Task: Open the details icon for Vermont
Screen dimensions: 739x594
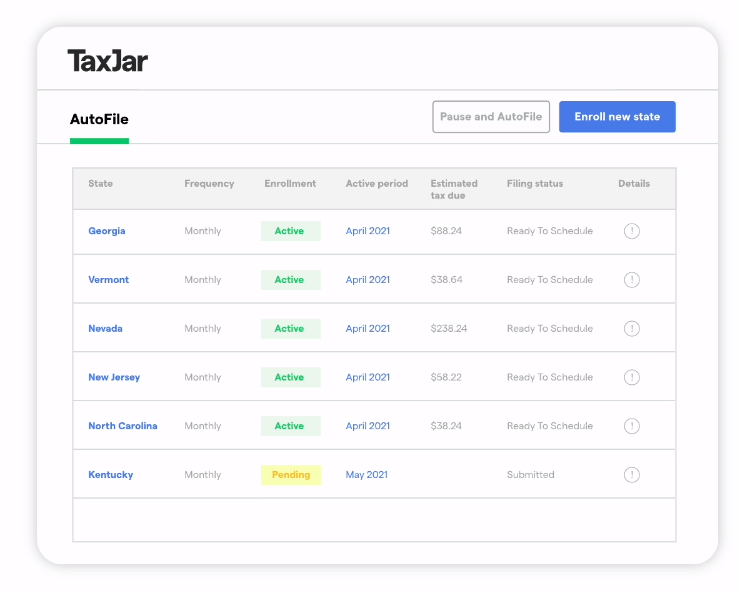Action: pos(632,280)
